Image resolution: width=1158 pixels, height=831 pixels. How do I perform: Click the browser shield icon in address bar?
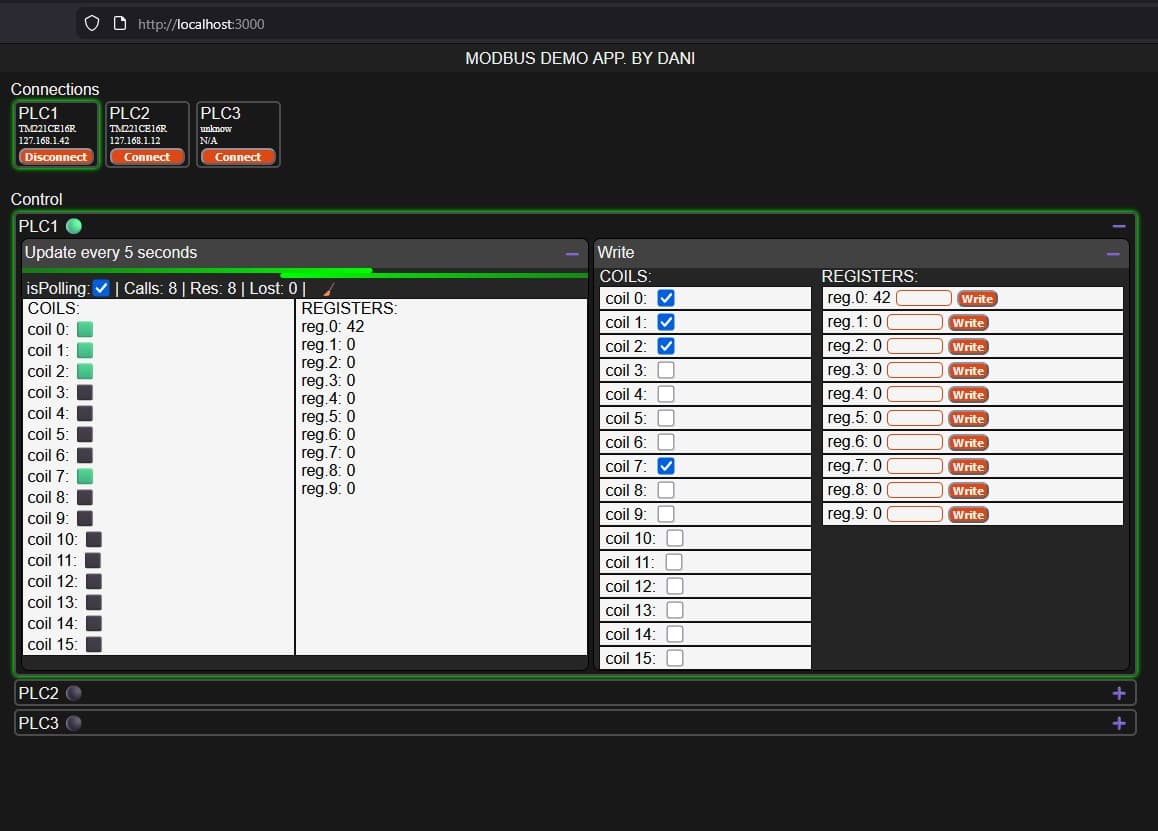92,23
